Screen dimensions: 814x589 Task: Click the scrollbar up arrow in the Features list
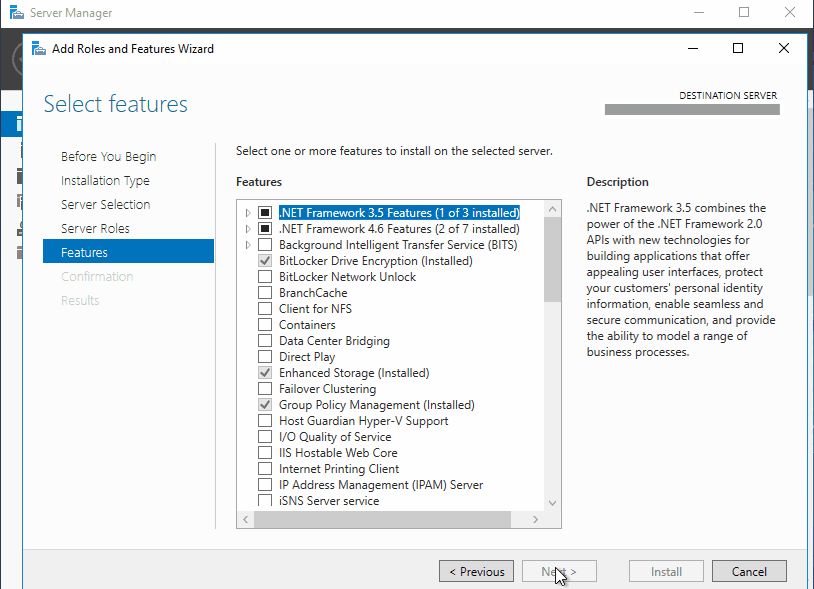(x=552, y=209)
